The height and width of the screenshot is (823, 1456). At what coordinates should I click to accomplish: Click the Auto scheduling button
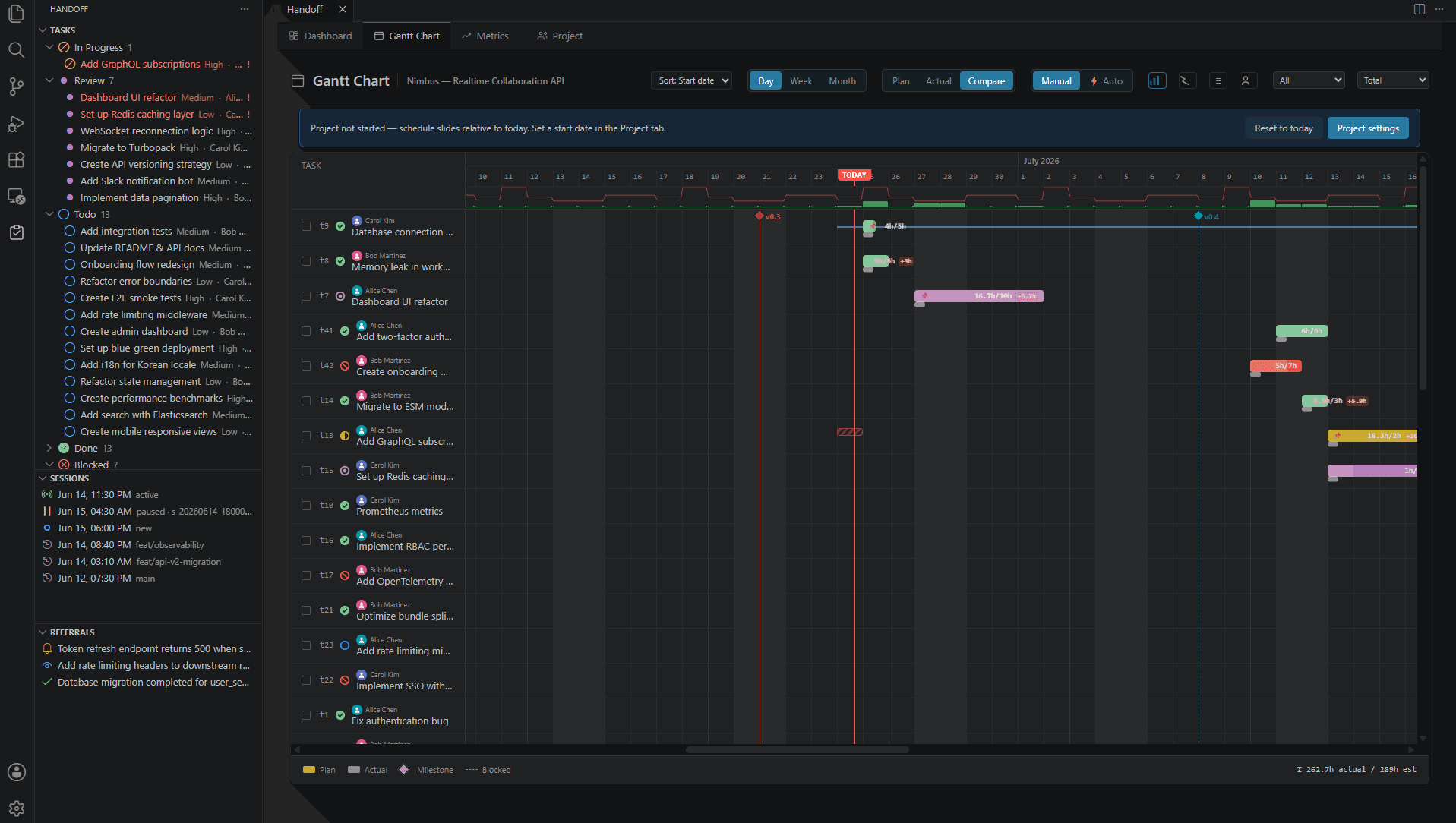(1106, 80)
